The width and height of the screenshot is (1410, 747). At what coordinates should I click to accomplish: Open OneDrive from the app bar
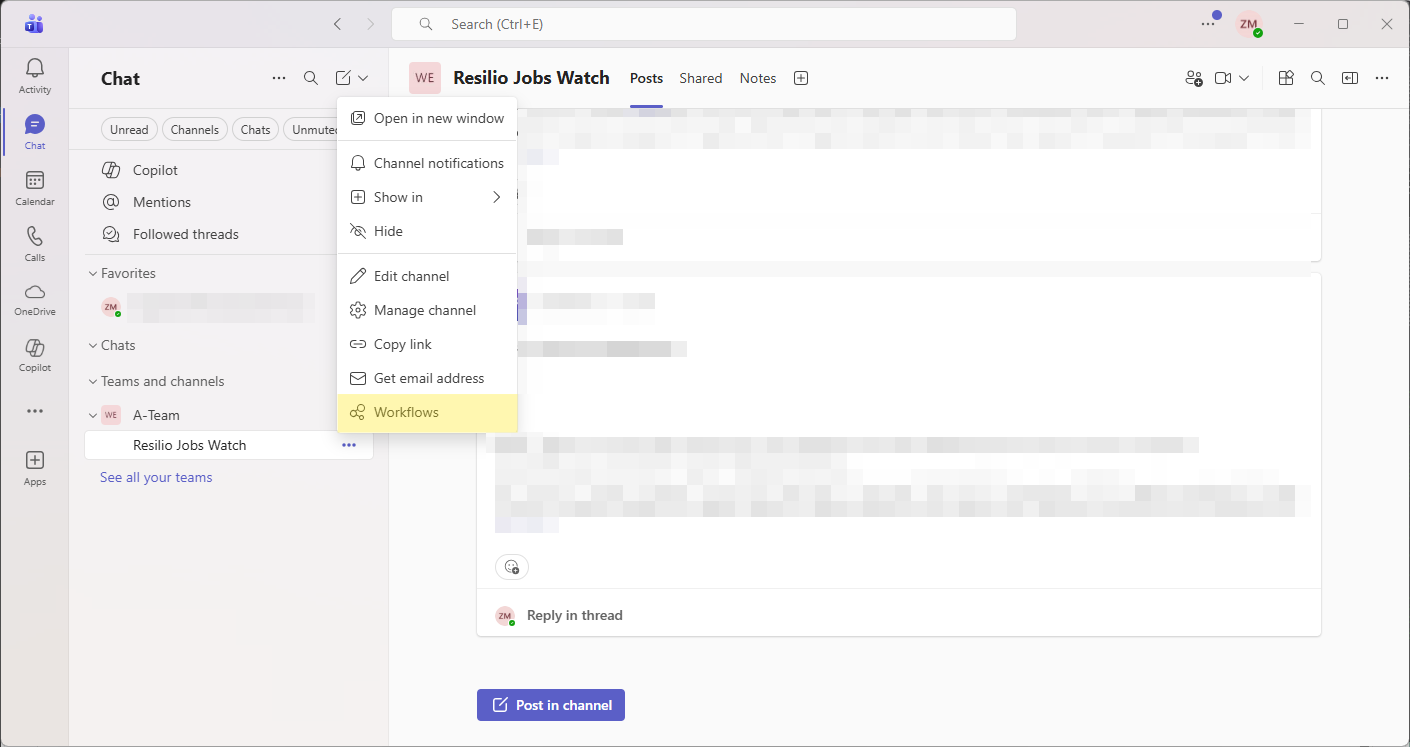35,298
